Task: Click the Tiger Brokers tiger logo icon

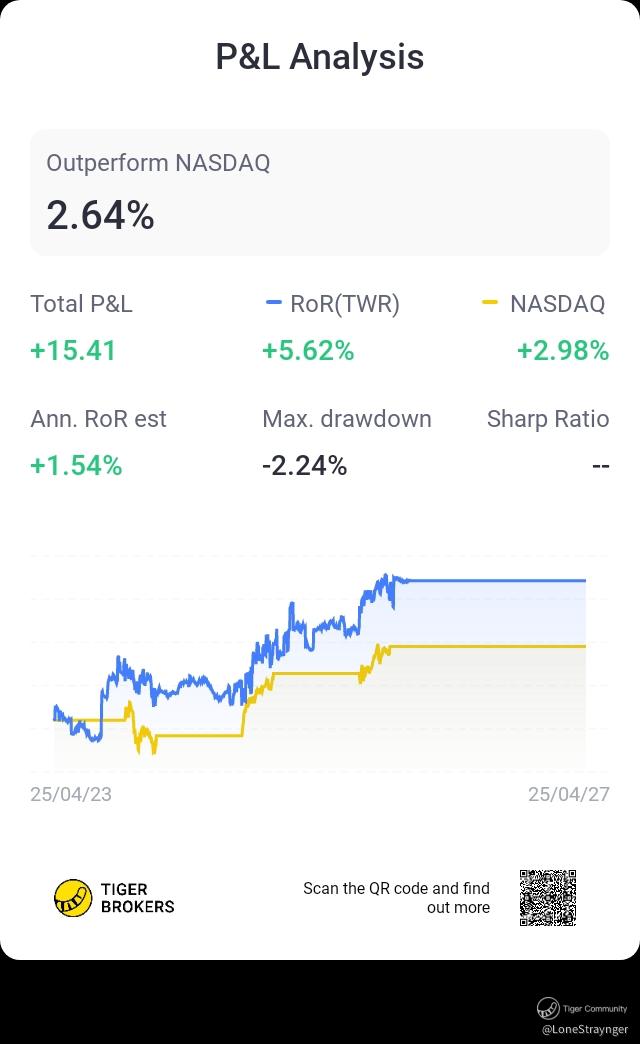Action: [x=73, y=898]
